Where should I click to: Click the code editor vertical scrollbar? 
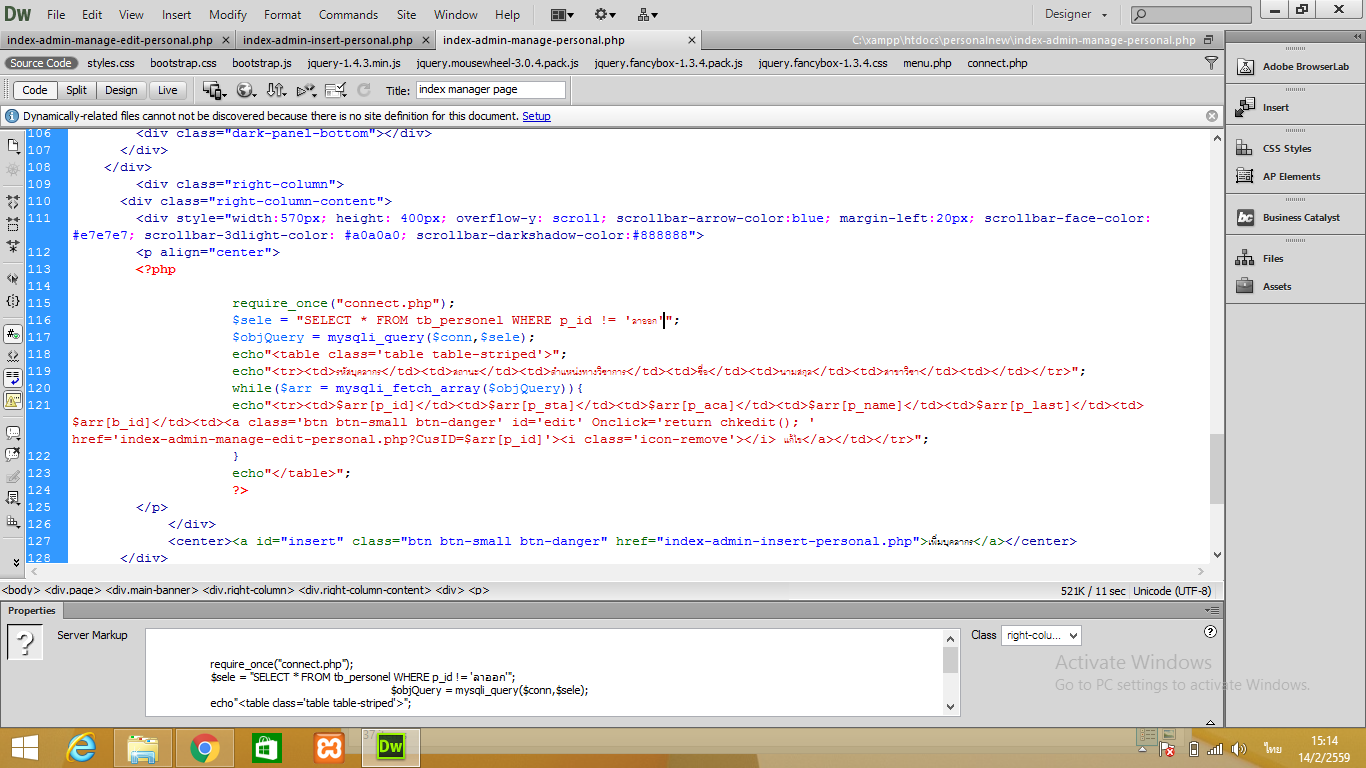[x=1216, y=470]
